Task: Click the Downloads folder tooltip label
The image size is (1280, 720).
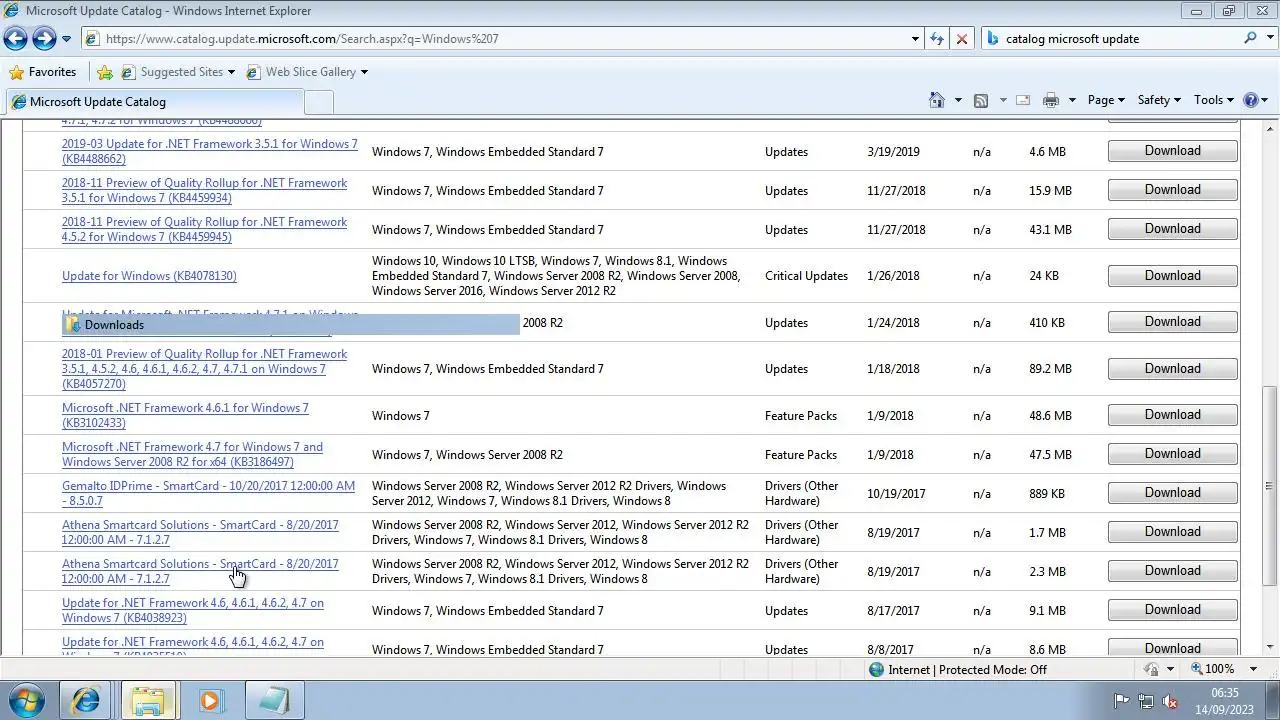Action: (x=291, y=325)
